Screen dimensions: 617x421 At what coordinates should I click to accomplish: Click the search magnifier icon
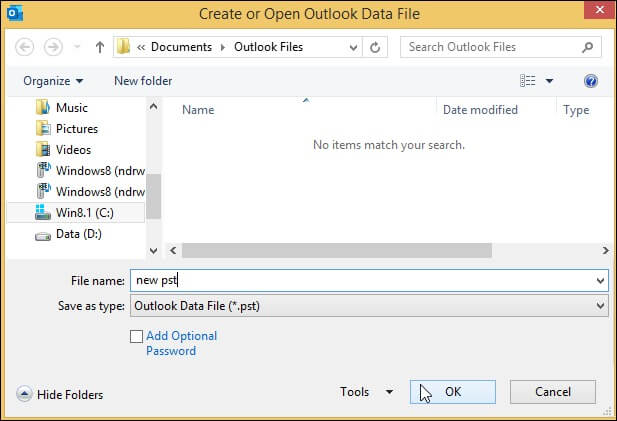click(x=587, y=47)
